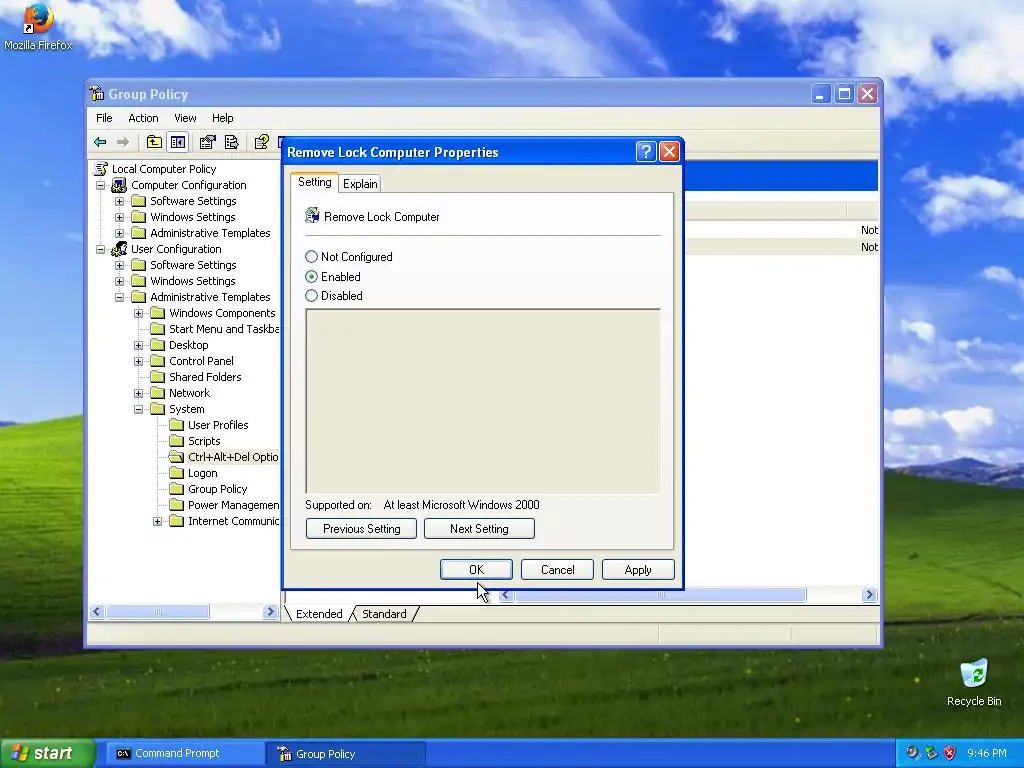Image resolution: width=1024 pixels, height=768 pixels.
Task: Click the Export List toolbar icon
Action: click(x=231, y=142)
